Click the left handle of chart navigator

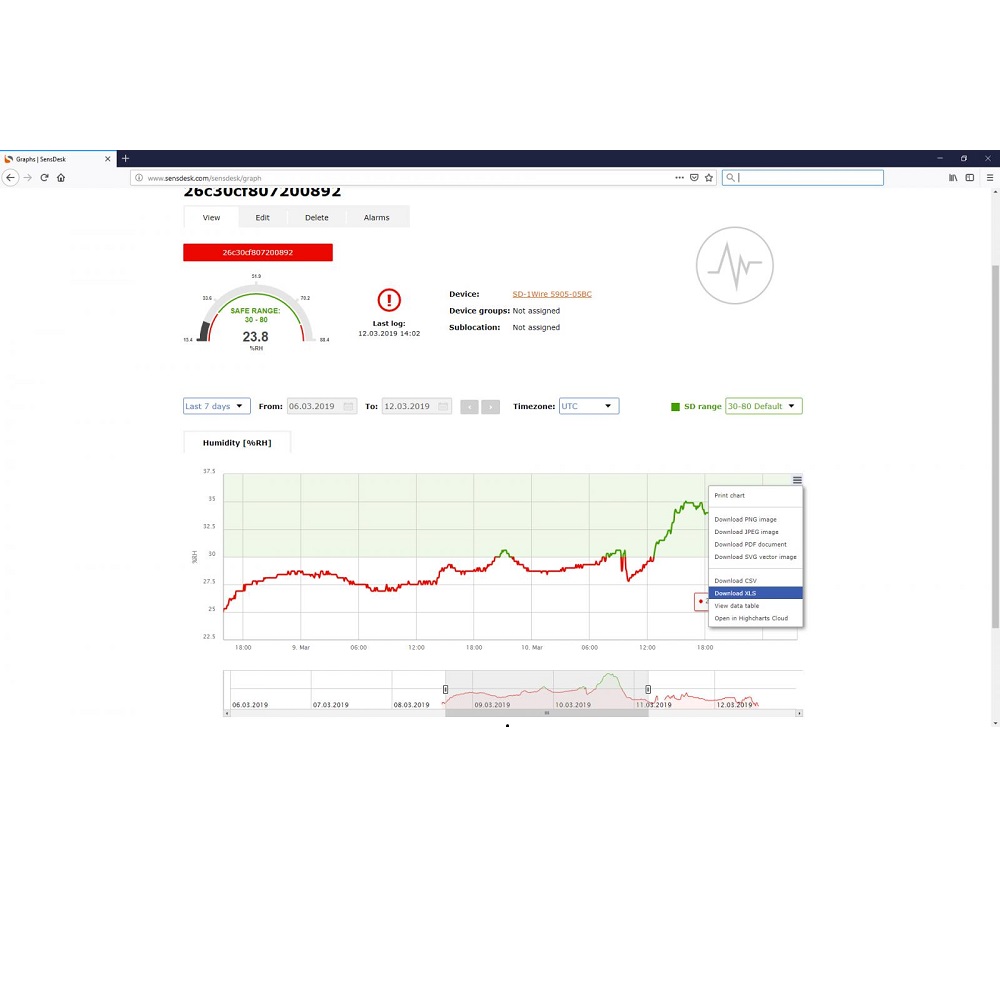tap(445, 689)
